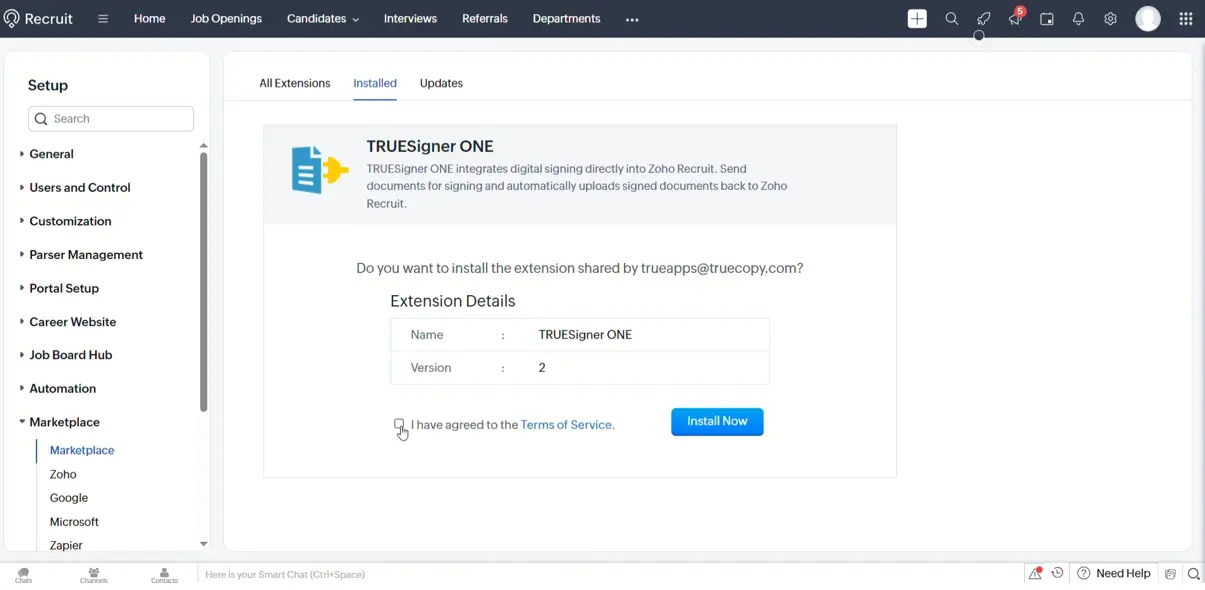Click the icon right of Need Help
Viewport: 1205px width, 590px height.
click(1170, 574)
